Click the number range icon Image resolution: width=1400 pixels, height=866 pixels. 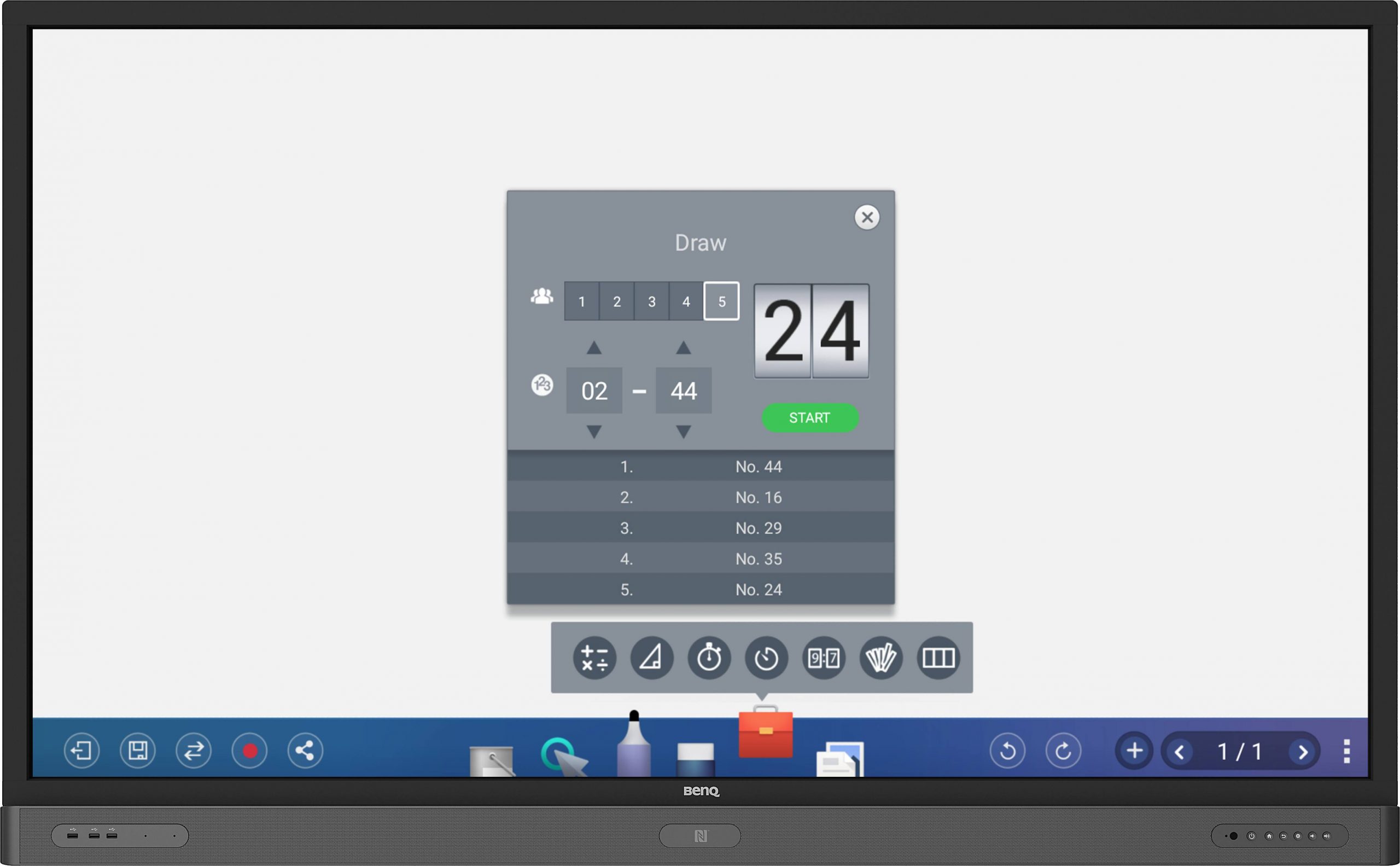pyautogui.click(x=541, y=385)
